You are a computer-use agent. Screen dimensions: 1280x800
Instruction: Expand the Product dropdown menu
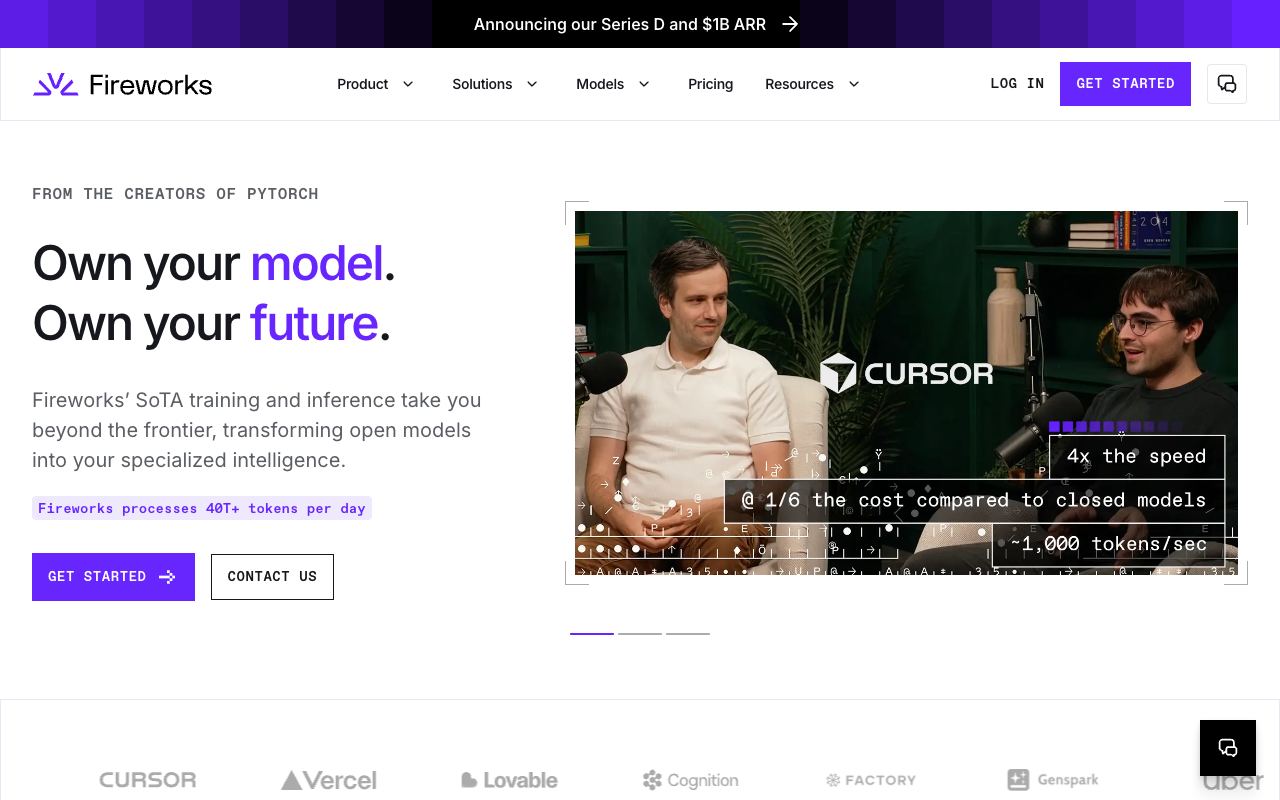(375, 84)
